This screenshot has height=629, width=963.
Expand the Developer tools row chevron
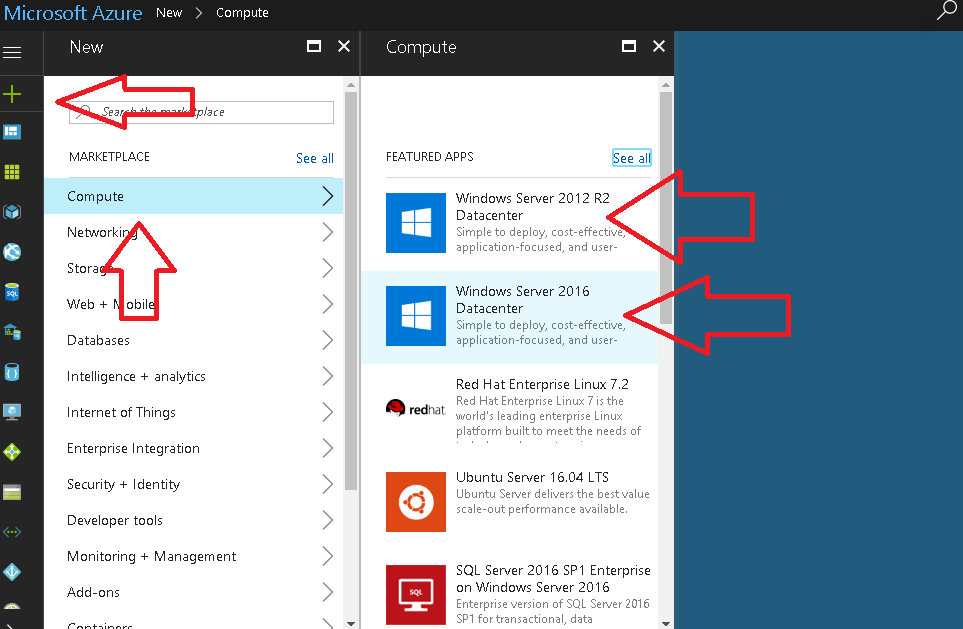tap(327, 520)
